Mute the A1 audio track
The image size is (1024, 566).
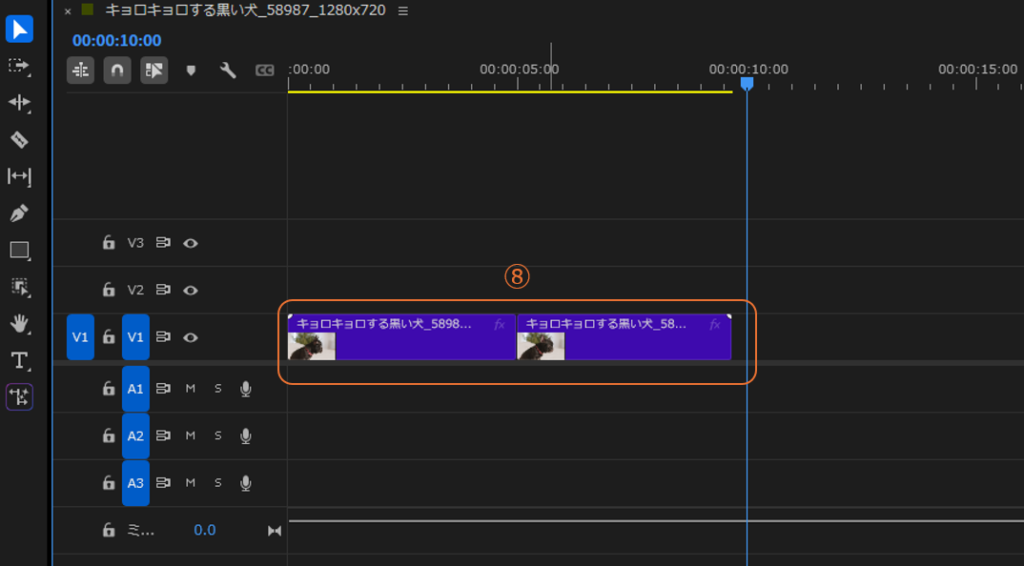pos(190,389)
